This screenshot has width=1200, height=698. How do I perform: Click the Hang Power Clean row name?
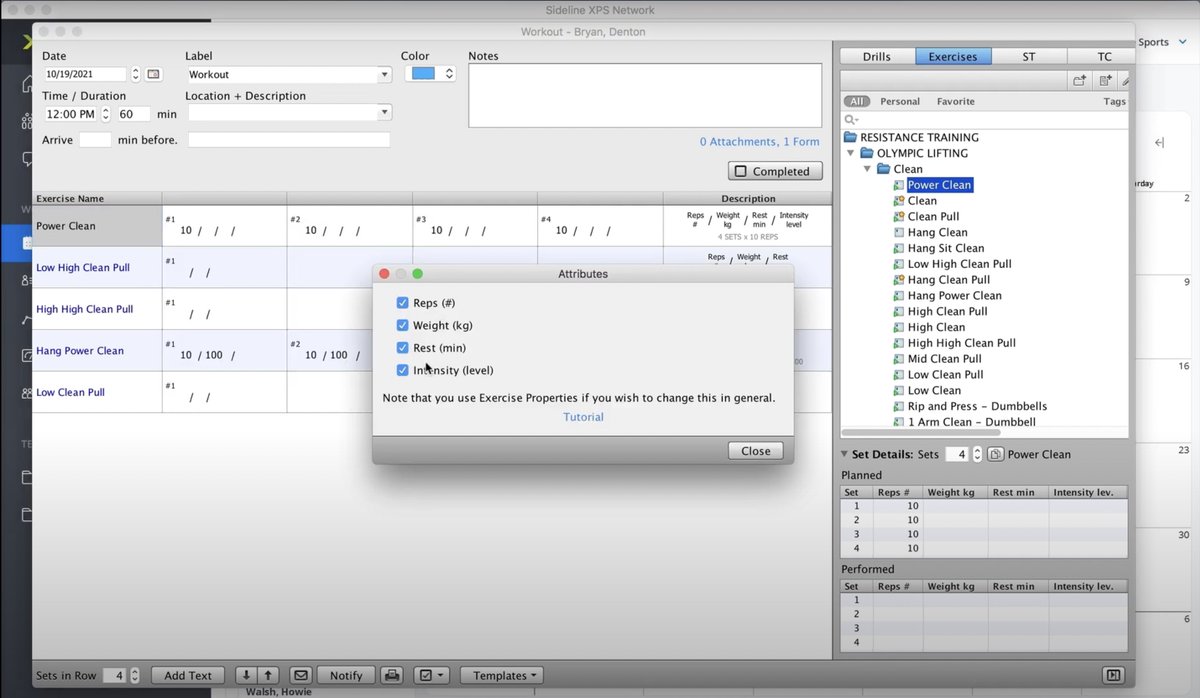tap(80, 351)
